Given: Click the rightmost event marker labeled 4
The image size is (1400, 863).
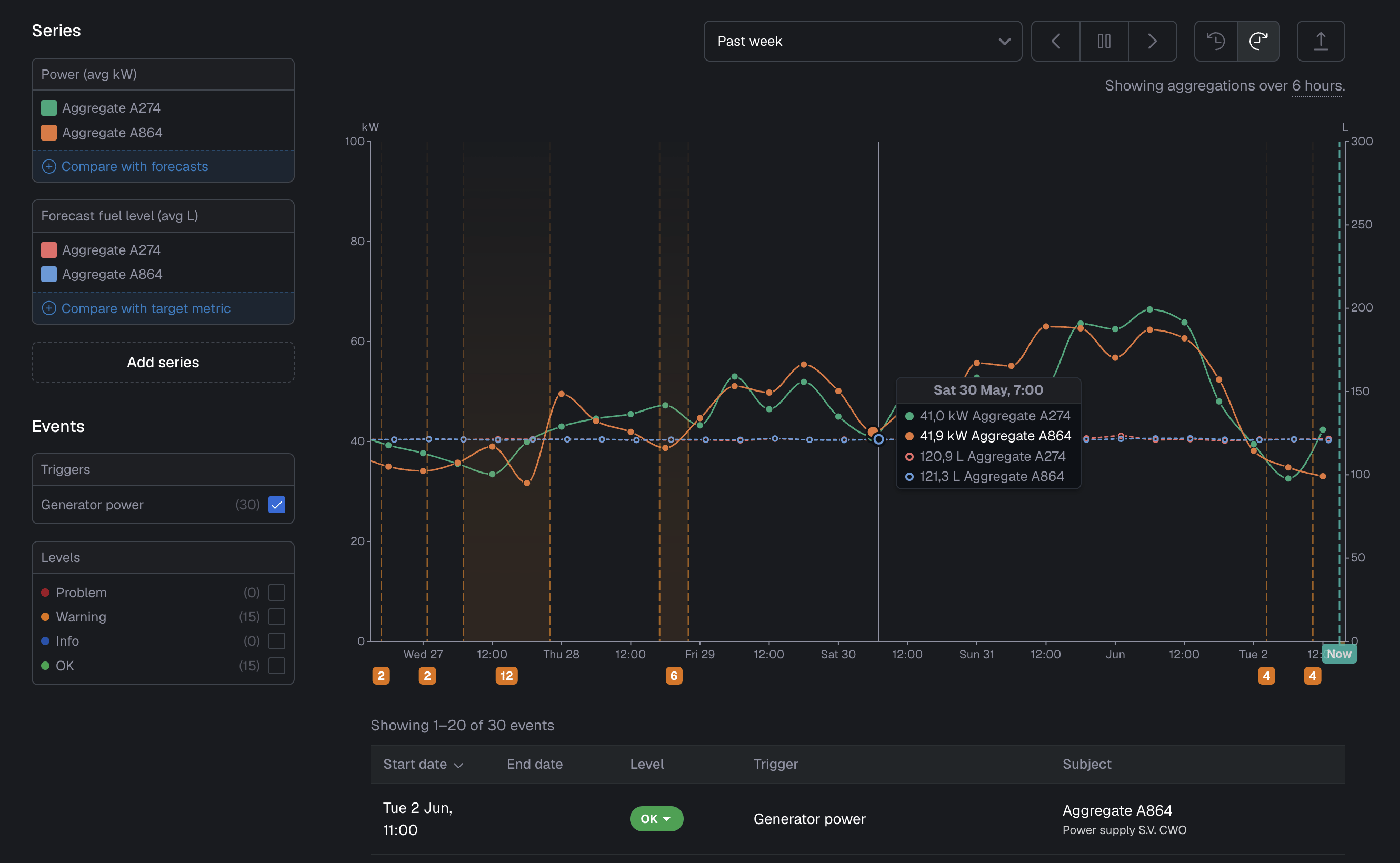Looking at the screenshot, I should (1313, 676).
